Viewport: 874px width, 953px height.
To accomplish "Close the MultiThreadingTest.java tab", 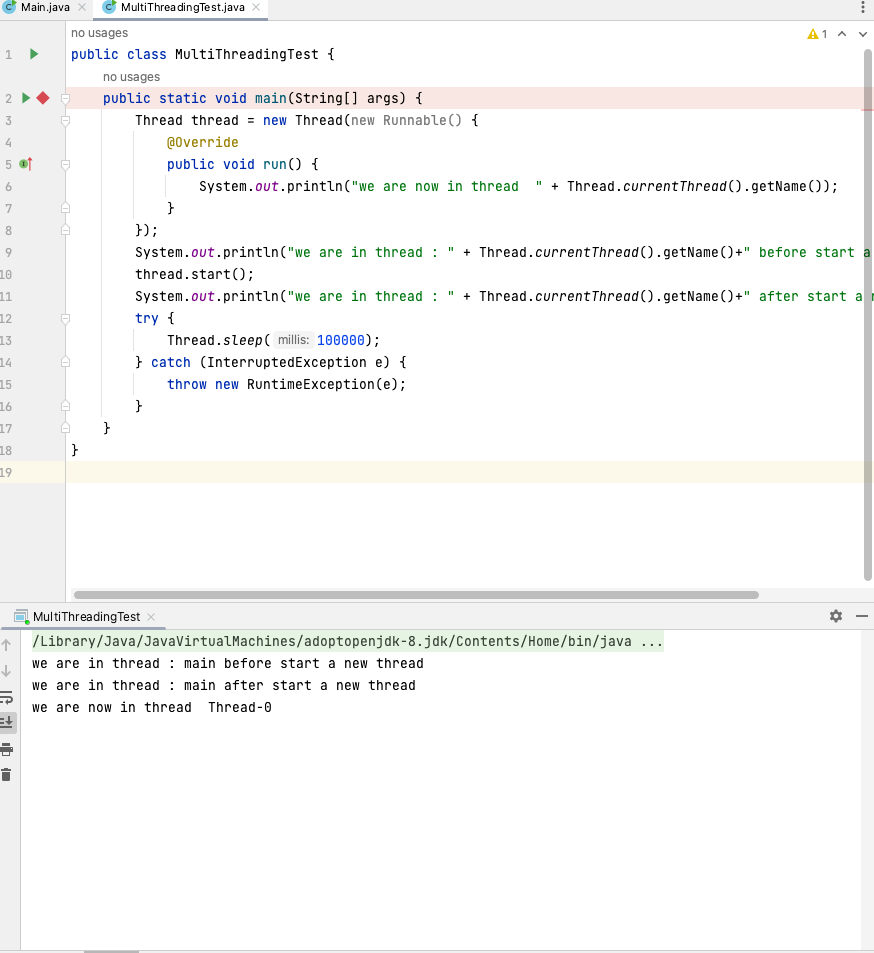I will point(256,7).
